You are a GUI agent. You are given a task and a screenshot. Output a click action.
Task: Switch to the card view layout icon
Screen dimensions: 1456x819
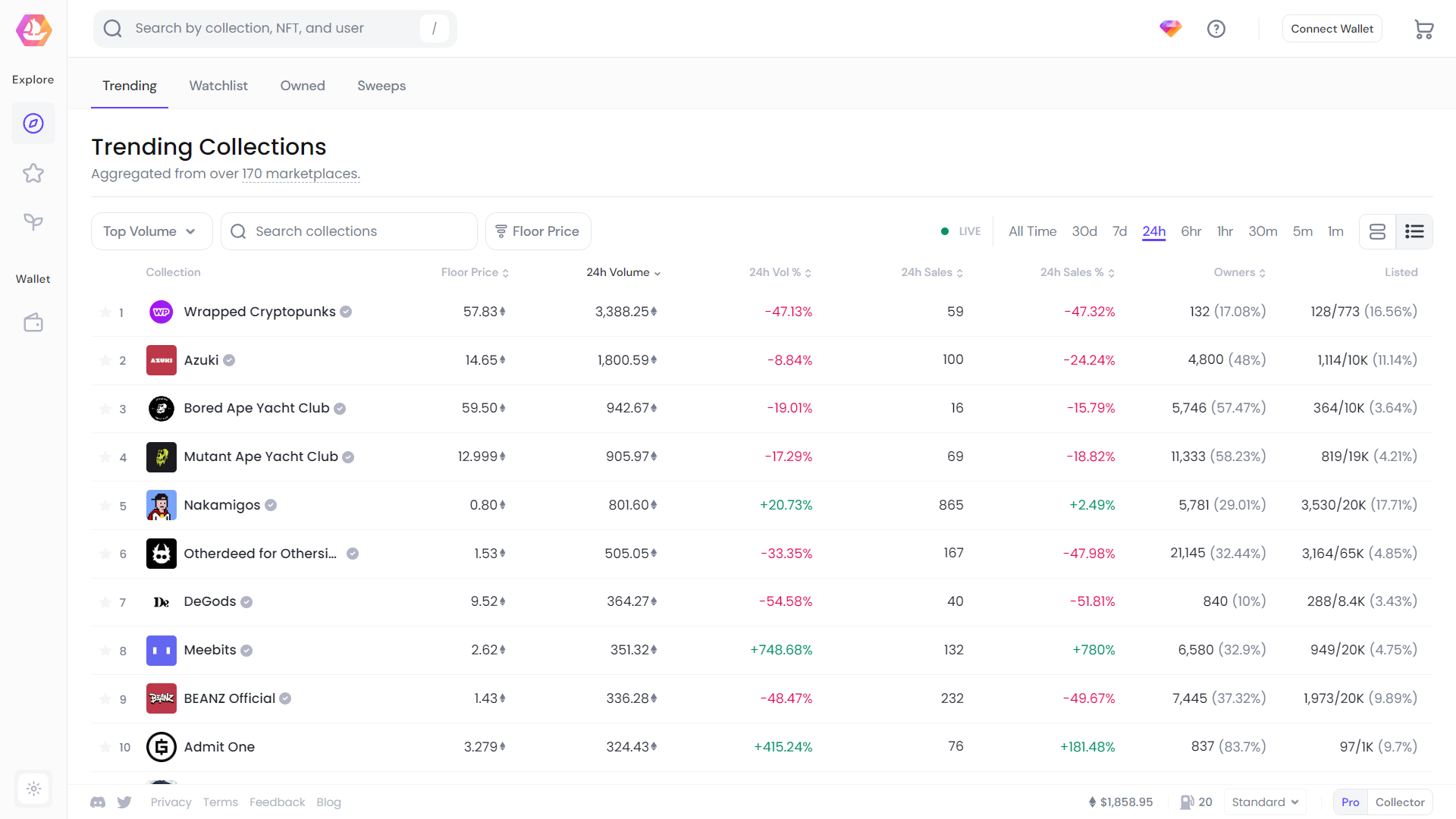click(1377, 231)
